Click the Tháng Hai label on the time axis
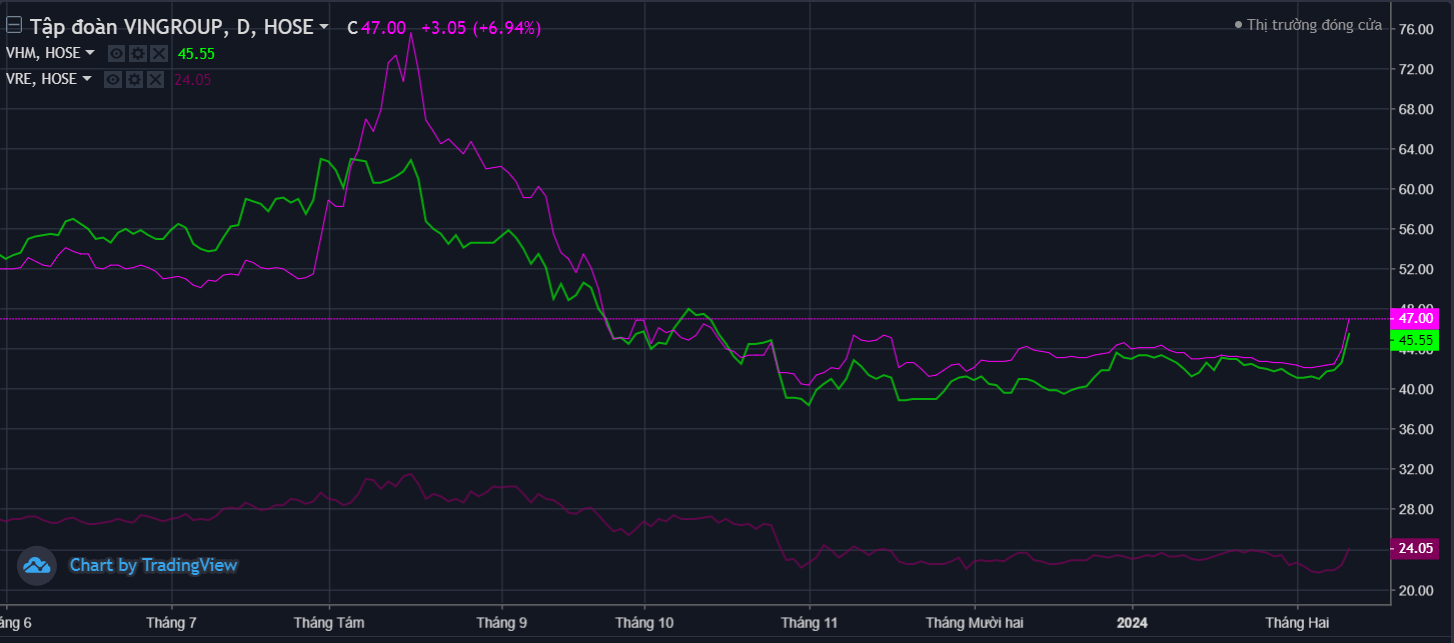This screenshot has height=643, width=1454. (x=1296, y=622)
